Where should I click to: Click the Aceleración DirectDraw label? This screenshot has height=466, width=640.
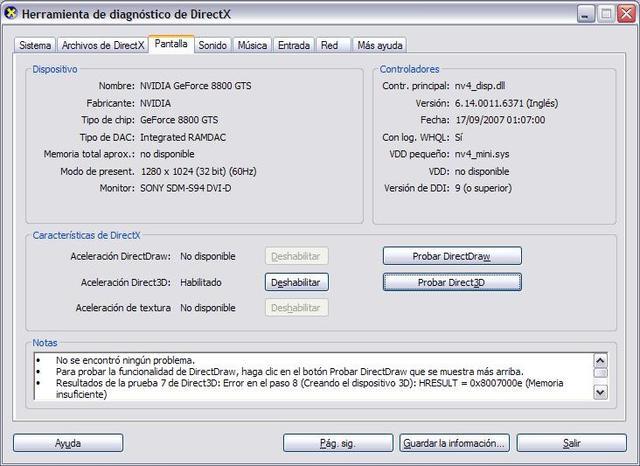tap(120, 256)
